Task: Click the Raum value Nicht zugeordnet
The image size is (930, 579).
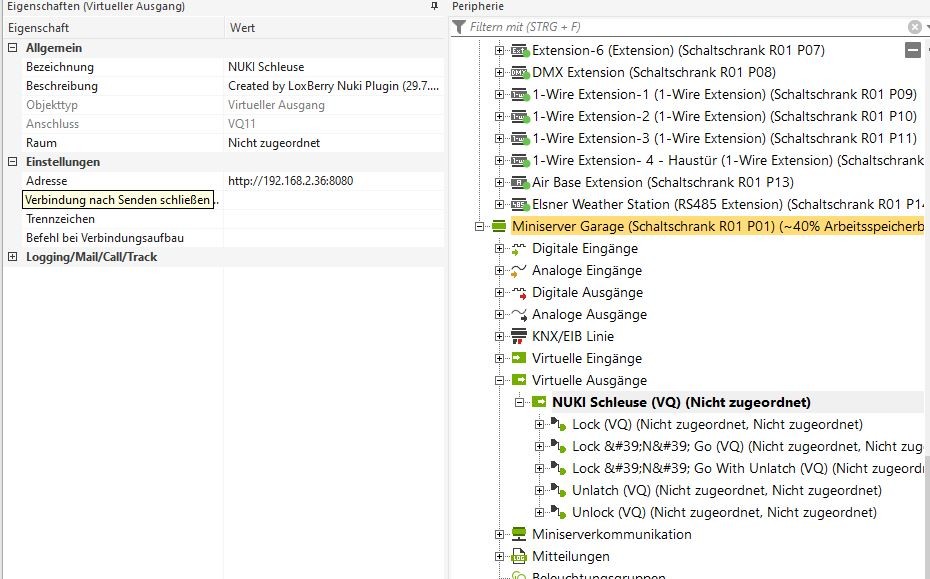Action: (x=334, y=142)
